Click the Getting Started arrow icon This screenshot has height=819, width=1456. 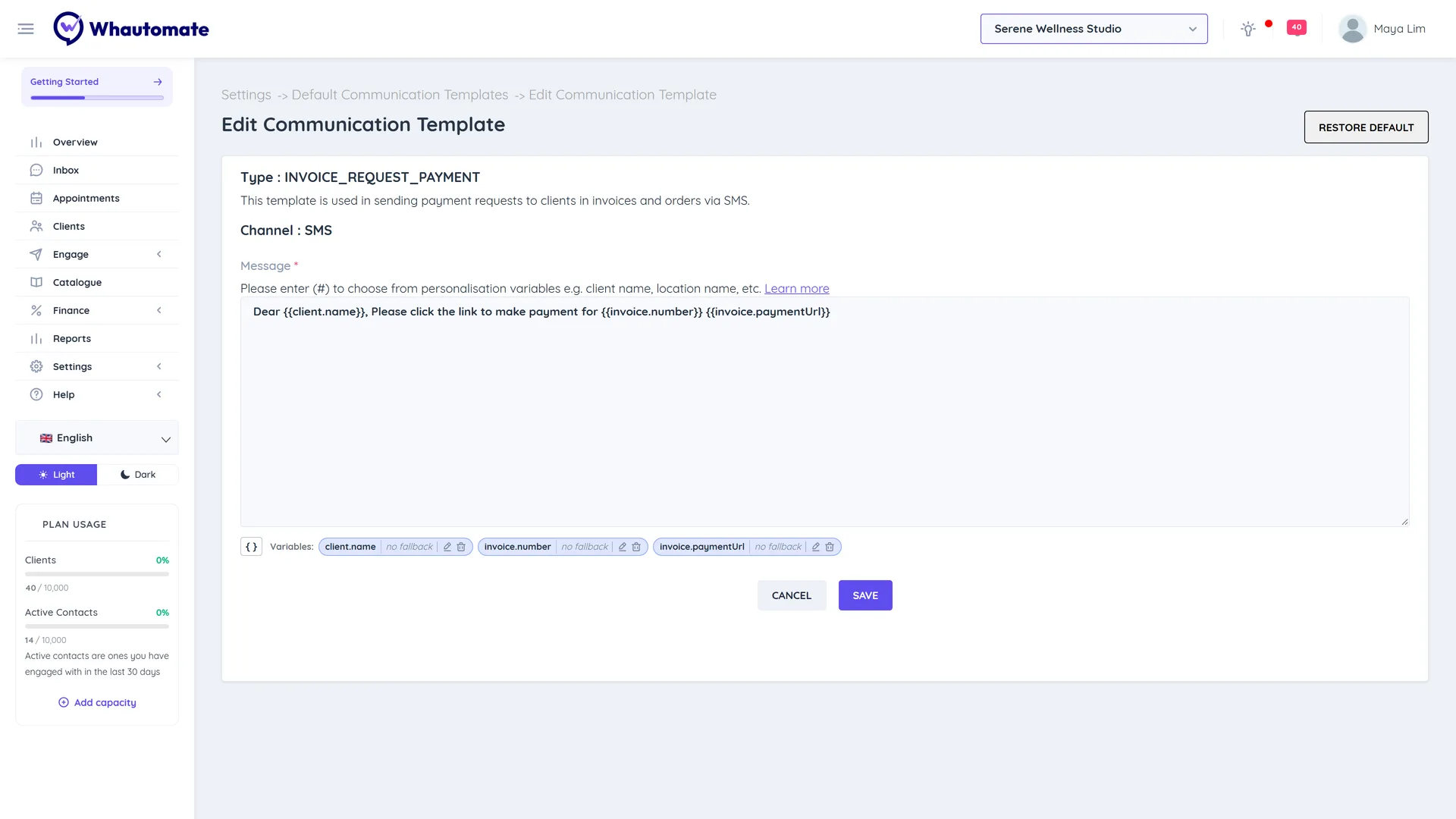pyautogui.click(x=158, y=82)
